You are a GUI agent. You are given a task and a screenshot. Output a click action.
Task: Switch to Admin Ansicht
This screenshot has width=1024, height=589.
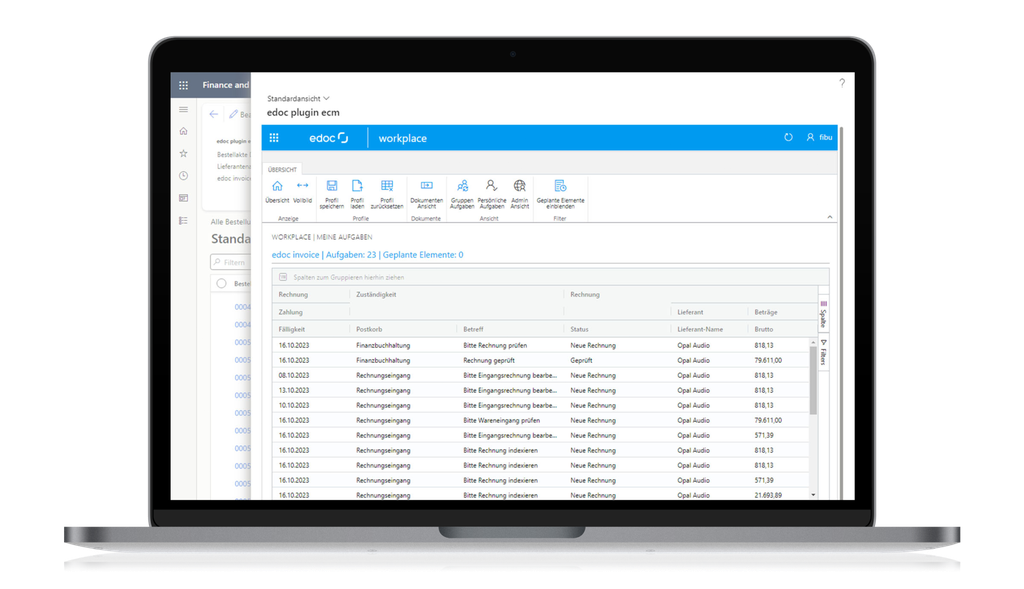[520, 195]
